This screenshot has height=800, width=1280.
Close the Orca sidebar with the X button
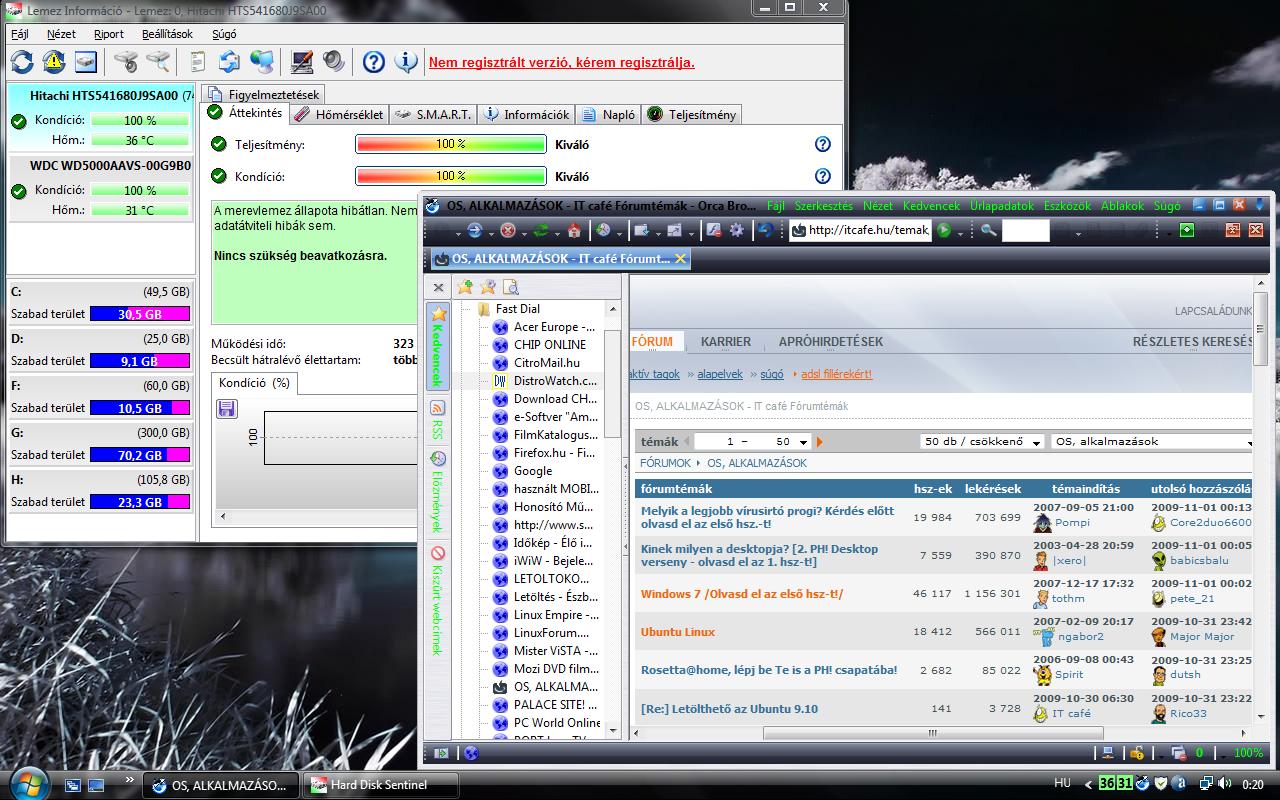point(438,287)
